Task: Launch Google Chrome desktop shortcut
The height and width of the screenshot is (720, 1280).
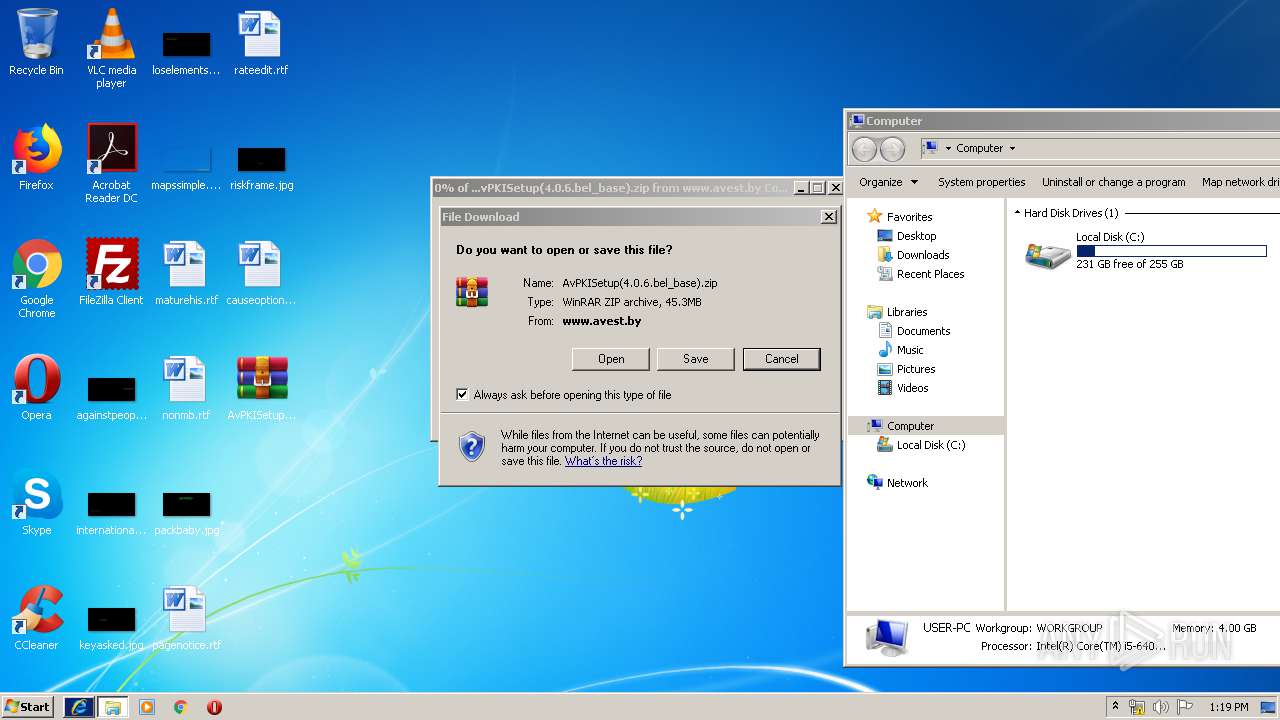Action: [x=36, y=278]
